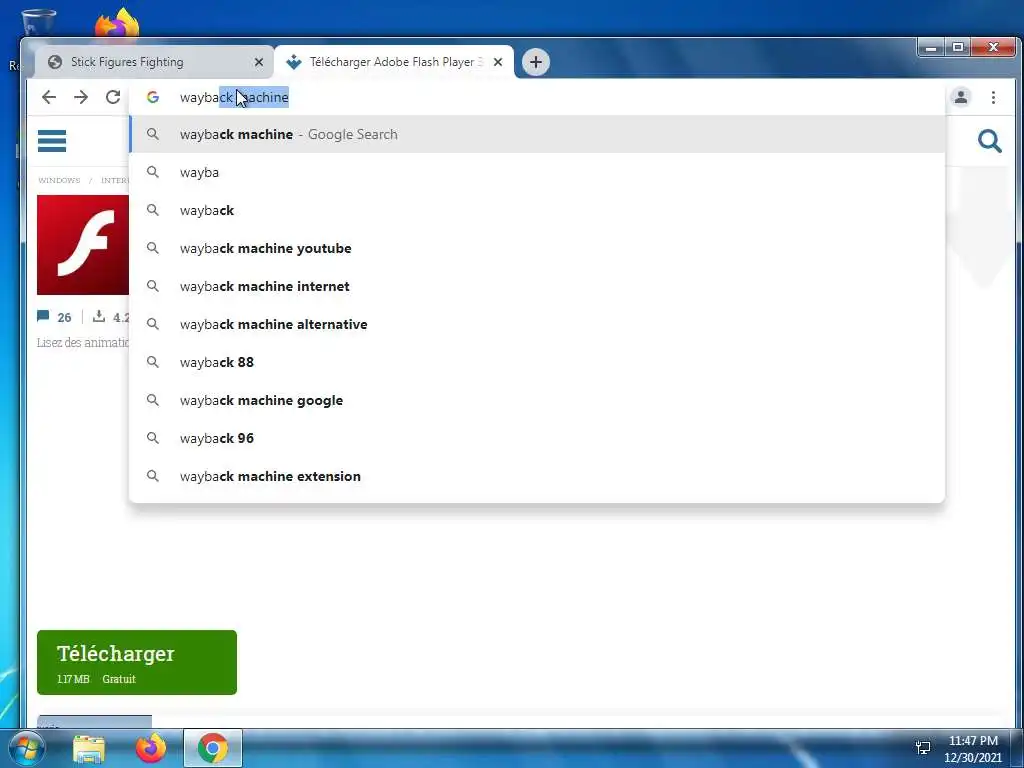1024x768 pixels.
Task: Open the Chrome profile avatar icon
Action: click(961, 97)
